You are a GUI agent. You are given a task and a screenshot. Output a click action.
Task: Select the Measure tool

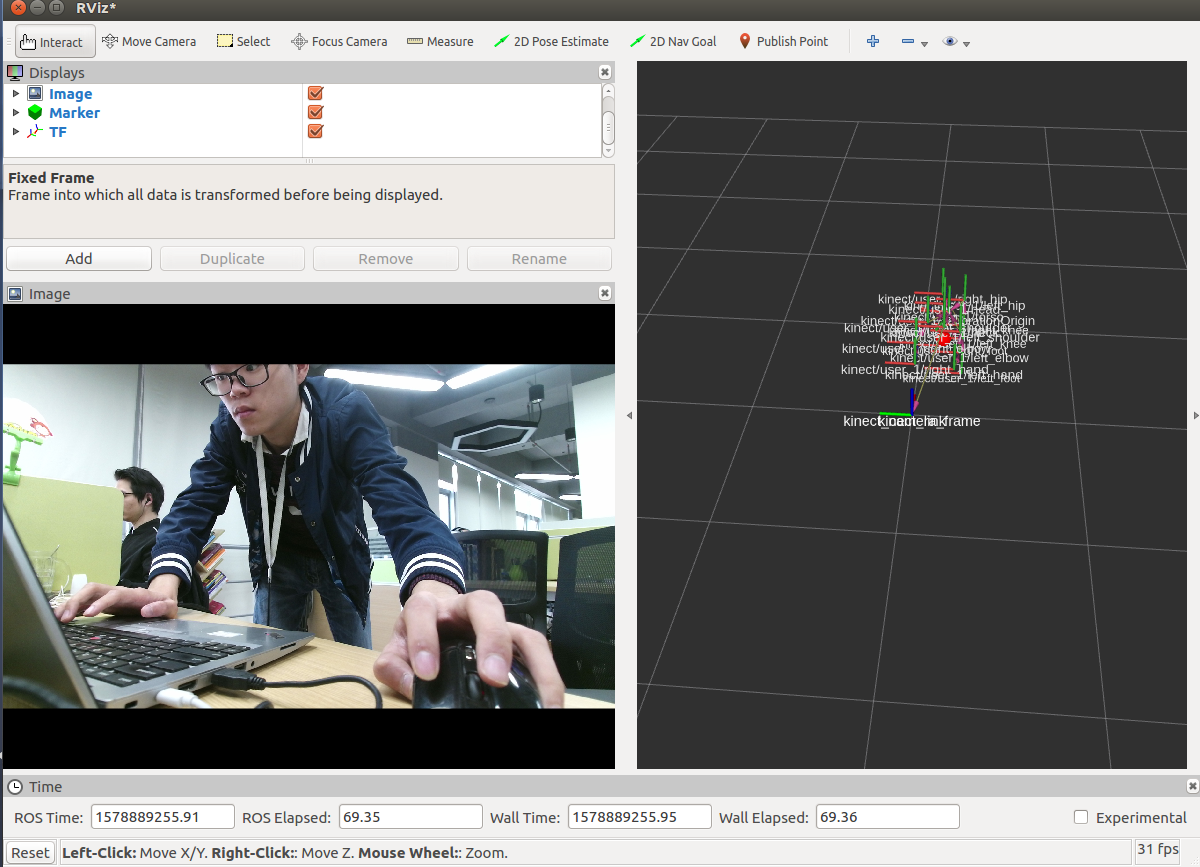440,41
